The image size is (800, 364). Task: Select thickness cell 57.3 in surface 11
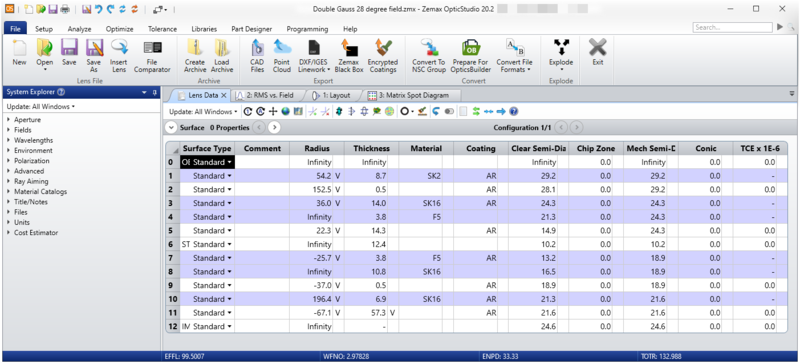(x=366, y=312)
